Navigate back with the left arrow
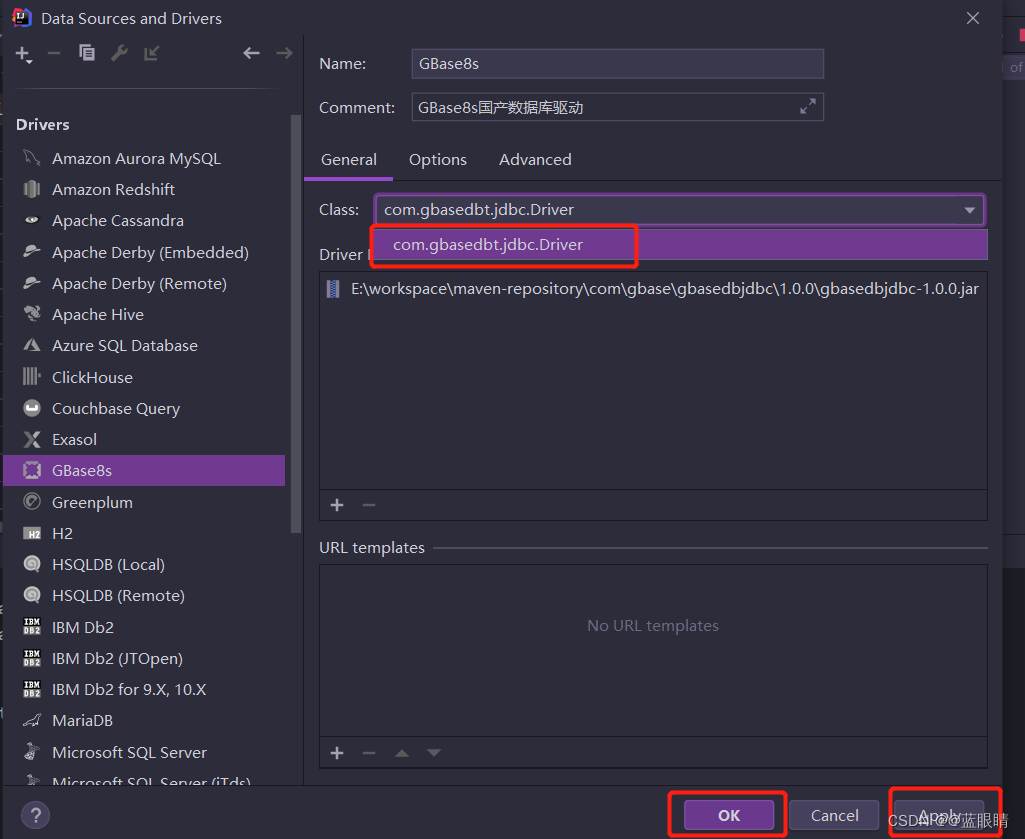 click(x=252, y=53)
